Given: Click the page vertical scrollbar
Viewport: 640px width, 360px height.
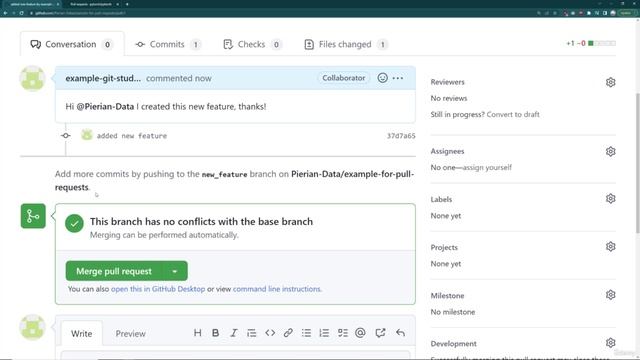Looking at the screenshot, I should [x=638, y=163].
